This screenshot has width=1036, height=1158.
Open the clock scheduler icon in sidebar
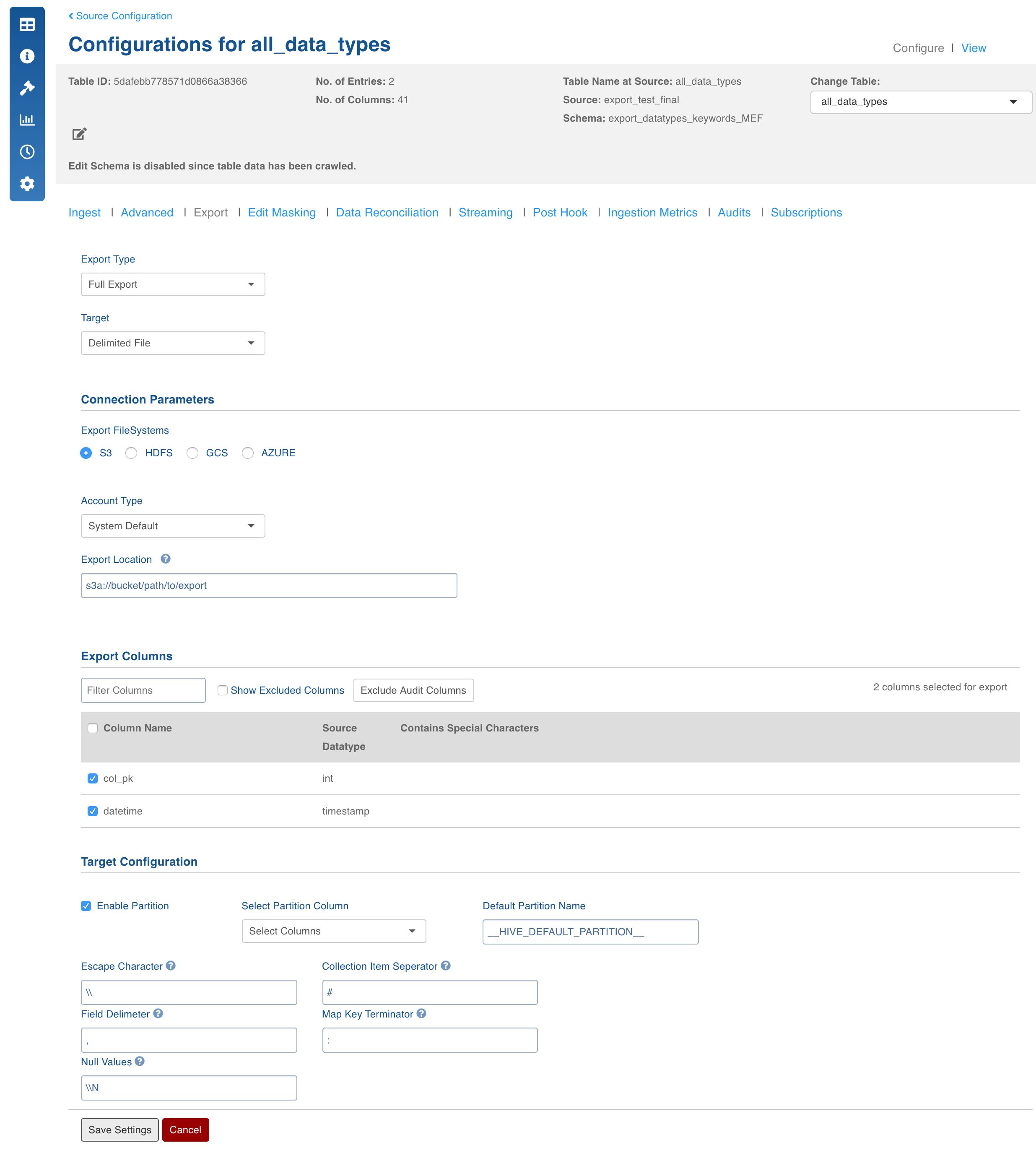pyautogui.click(x=27, y=152)
